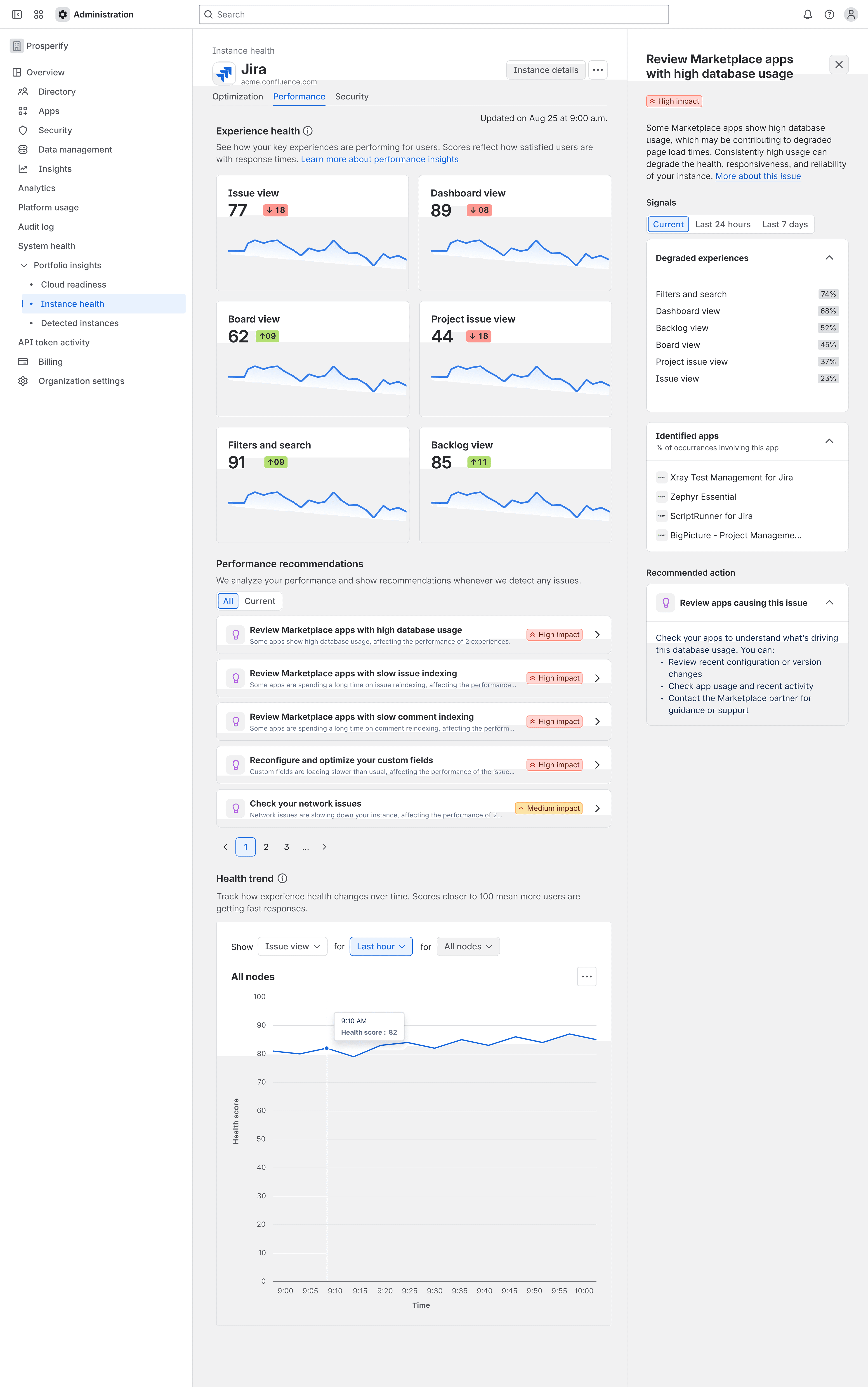
Task: Click the Overview sidebar icon
Action: pos(17,72)
